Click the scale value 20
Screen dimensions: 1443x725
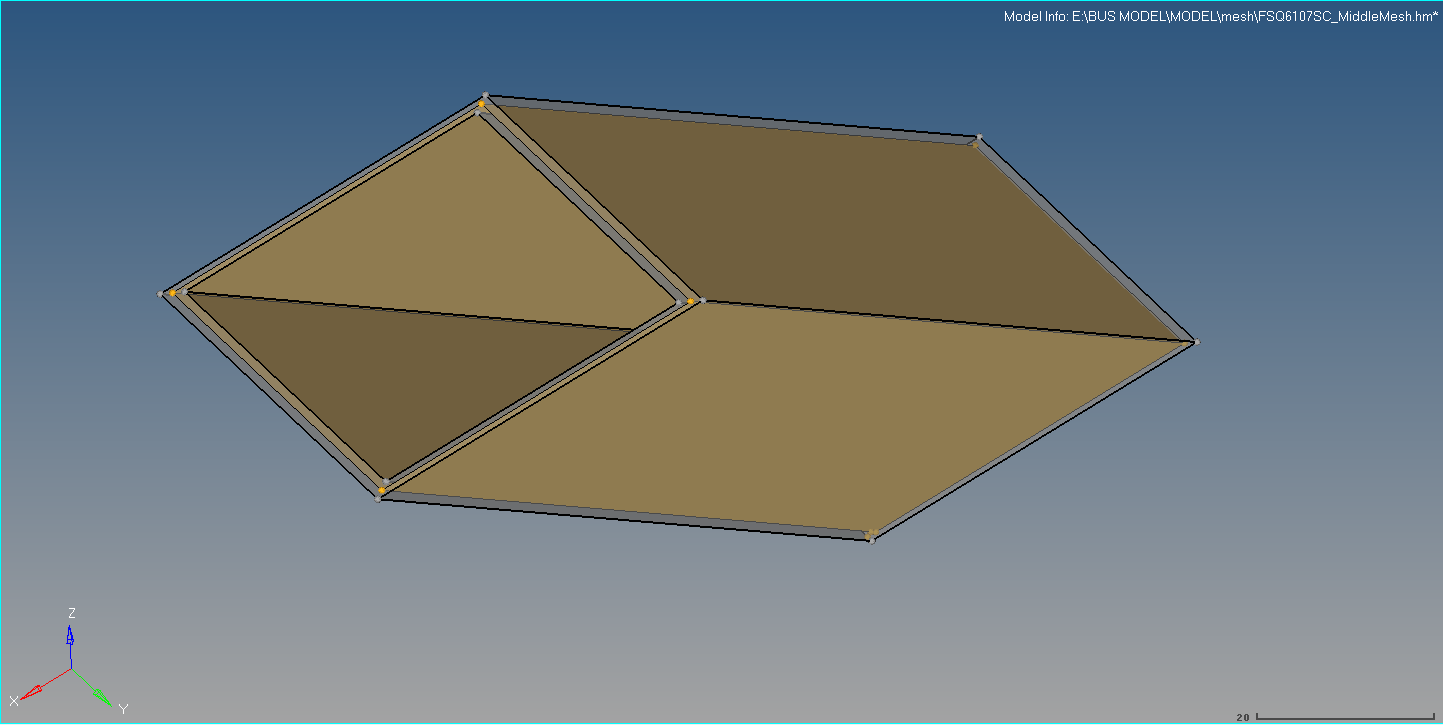coord(1243,717)
